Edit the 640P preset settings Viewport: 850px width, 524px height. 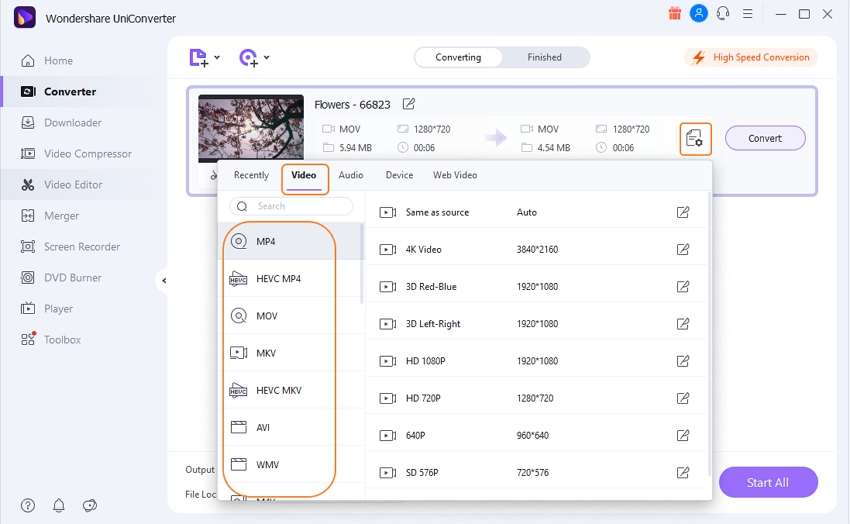click(683, 435)
